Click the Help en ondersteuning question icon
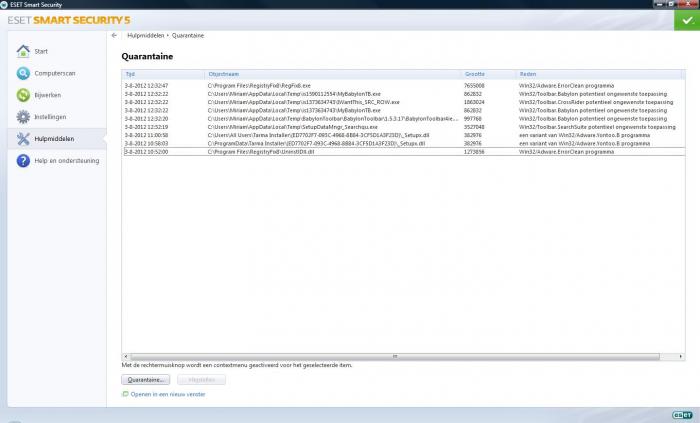The width and height of the screenshot is (700, 423). tap(23, 161)
